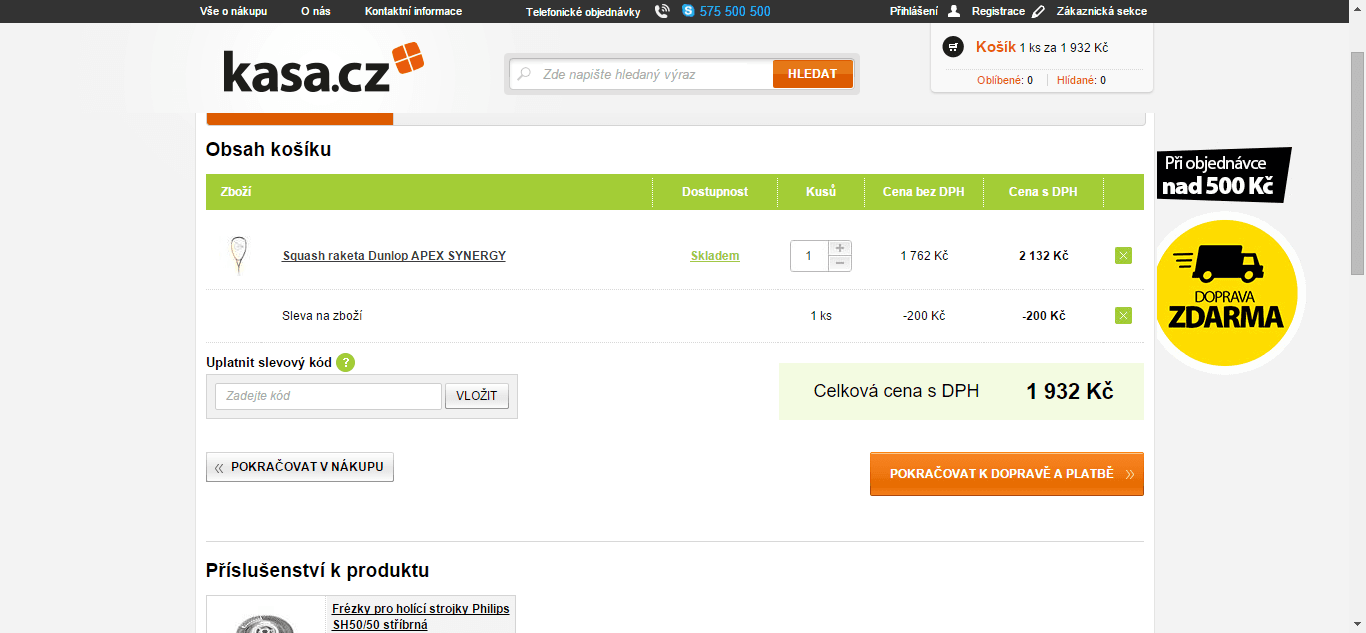Click the active orange checkout step tab
Image resolution: width=1366 pixels, height=633 pixels.
click(300, 119)
